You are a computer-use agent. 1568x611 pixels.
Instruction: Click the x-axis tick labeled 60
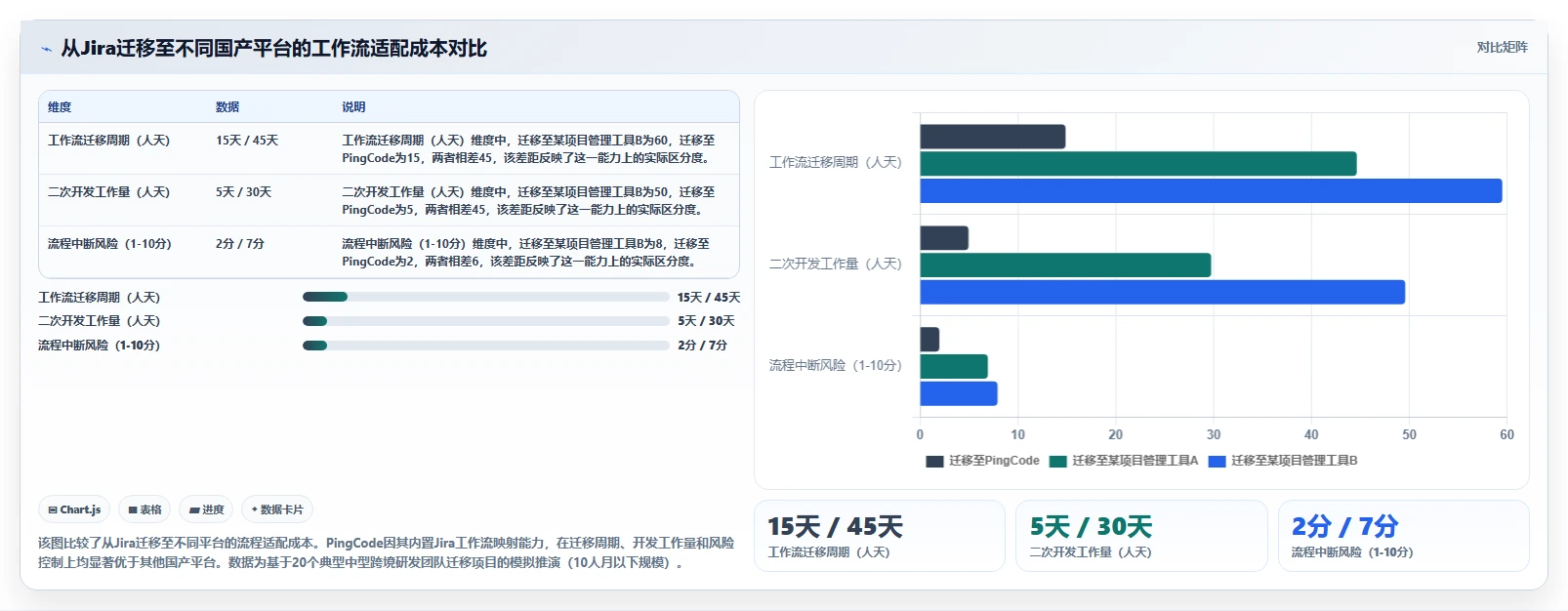point(1506,434)
